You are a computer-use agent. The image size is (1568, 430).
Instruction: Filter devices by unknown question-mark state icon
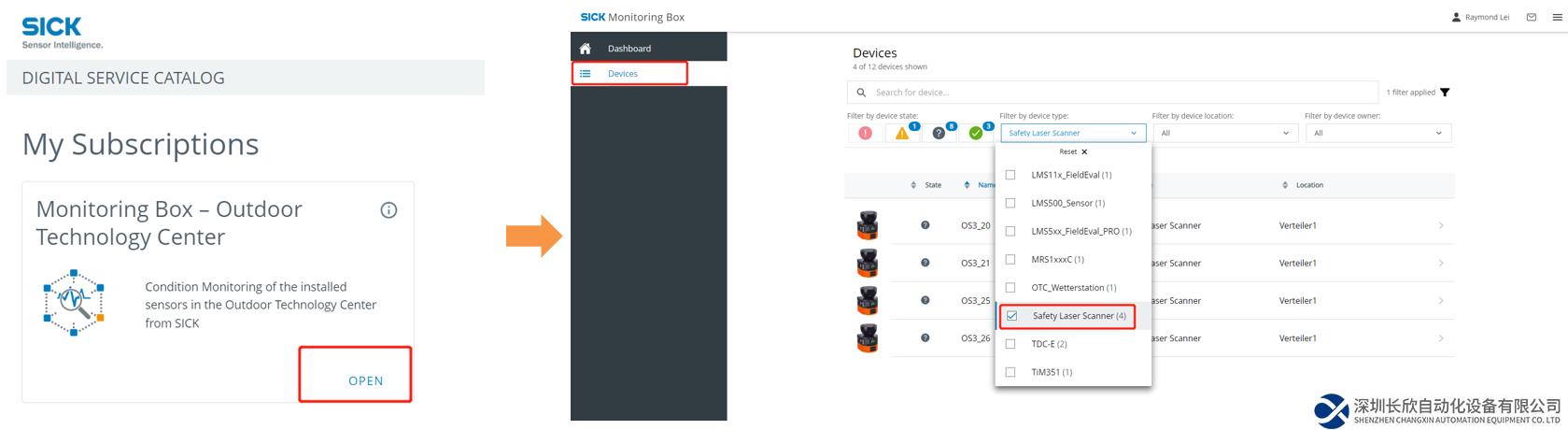pyautogui.click(x=939, y=133)
